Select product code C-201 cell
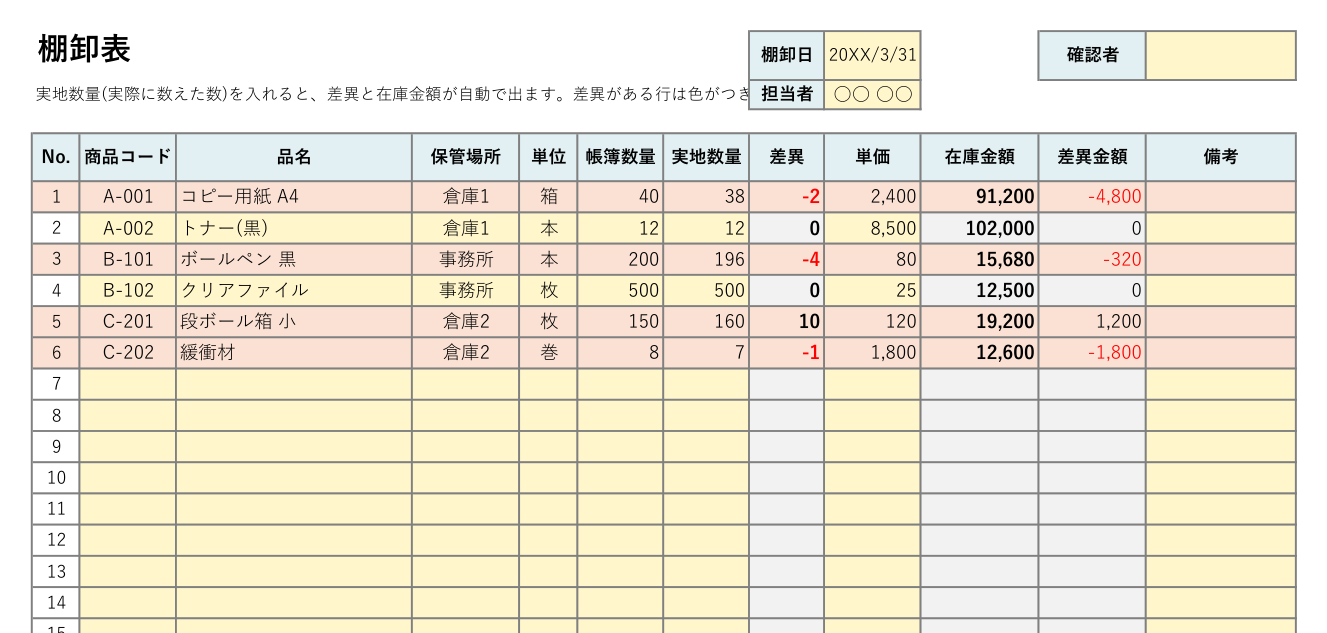 pyautogui.click(x=128, y=322)
